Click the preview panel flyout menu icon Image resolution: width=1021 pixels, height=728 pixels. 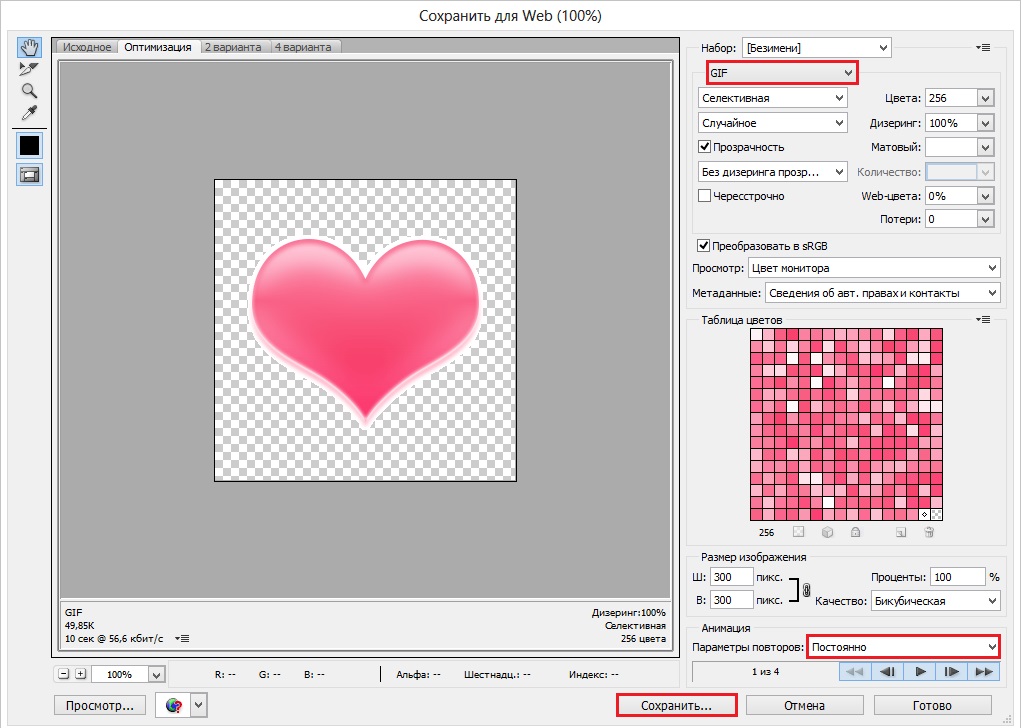[182, 639]
